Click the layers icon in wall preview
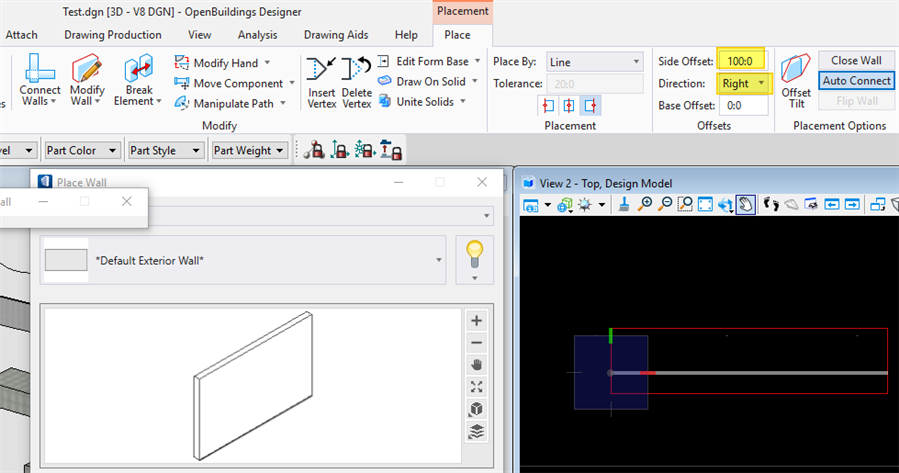 (x=476, y=431)
